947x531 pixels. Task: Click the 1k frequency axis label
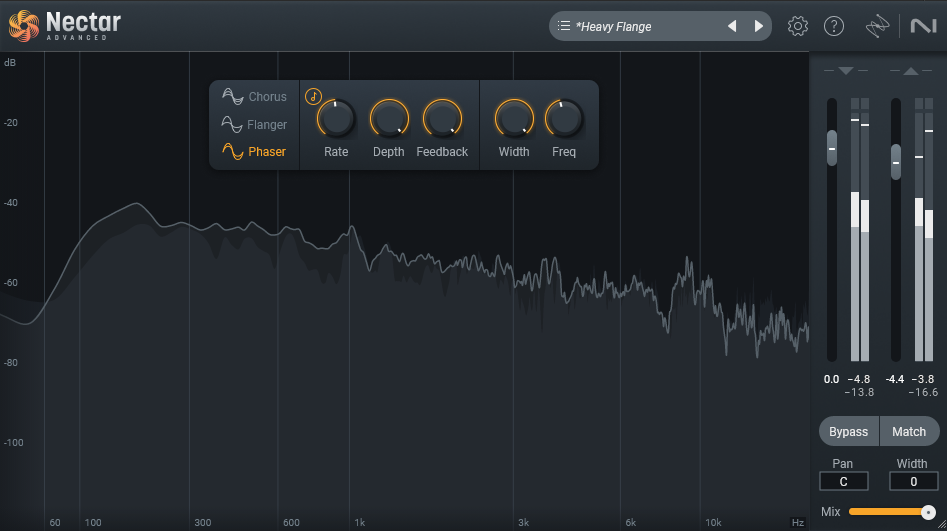[359, 523]
